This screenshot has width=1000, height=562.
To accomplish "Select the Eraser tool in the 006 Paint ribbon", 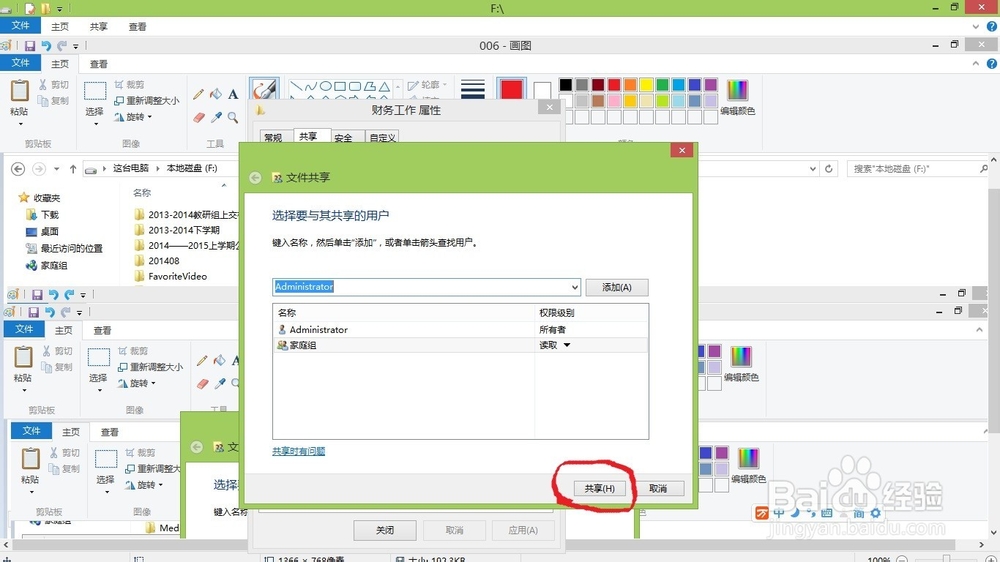I will (199, 117).
